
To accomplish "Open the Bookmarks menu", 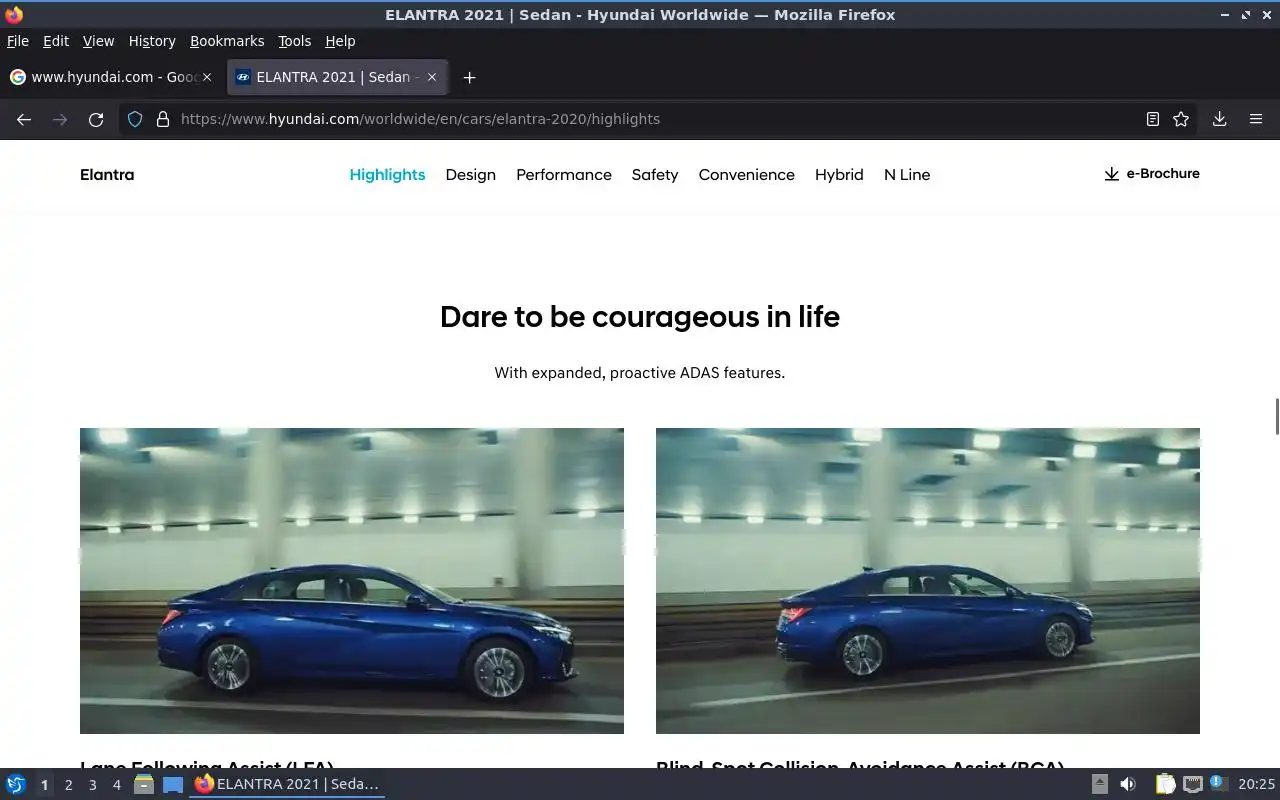I will (227, 41).
